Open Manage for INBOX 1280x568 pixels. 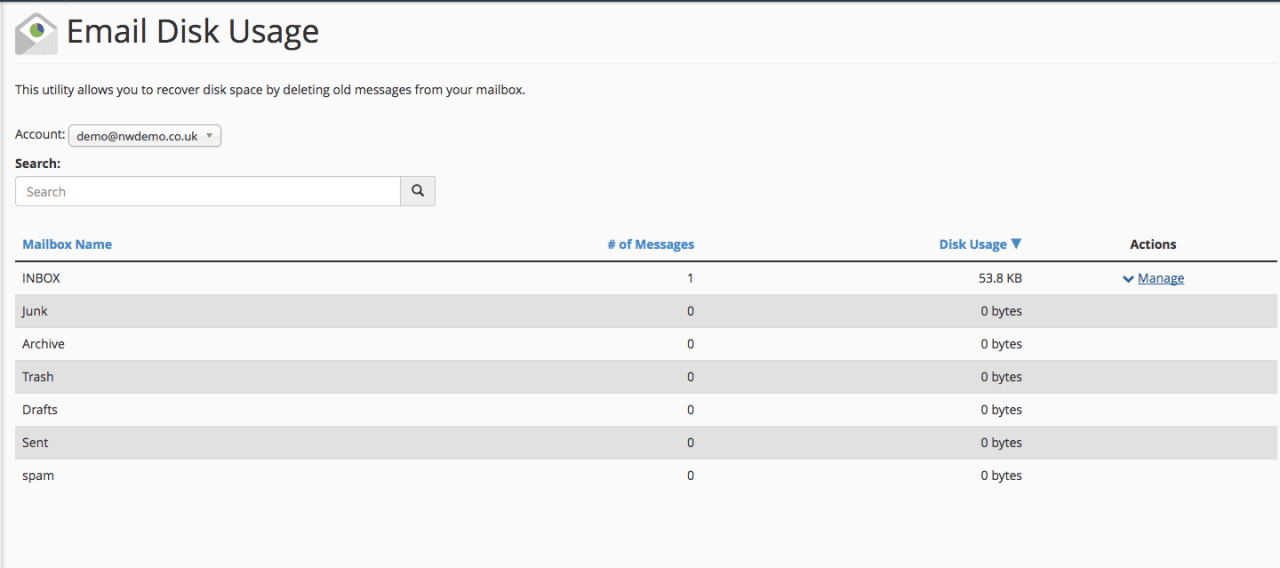[1161, 279]
